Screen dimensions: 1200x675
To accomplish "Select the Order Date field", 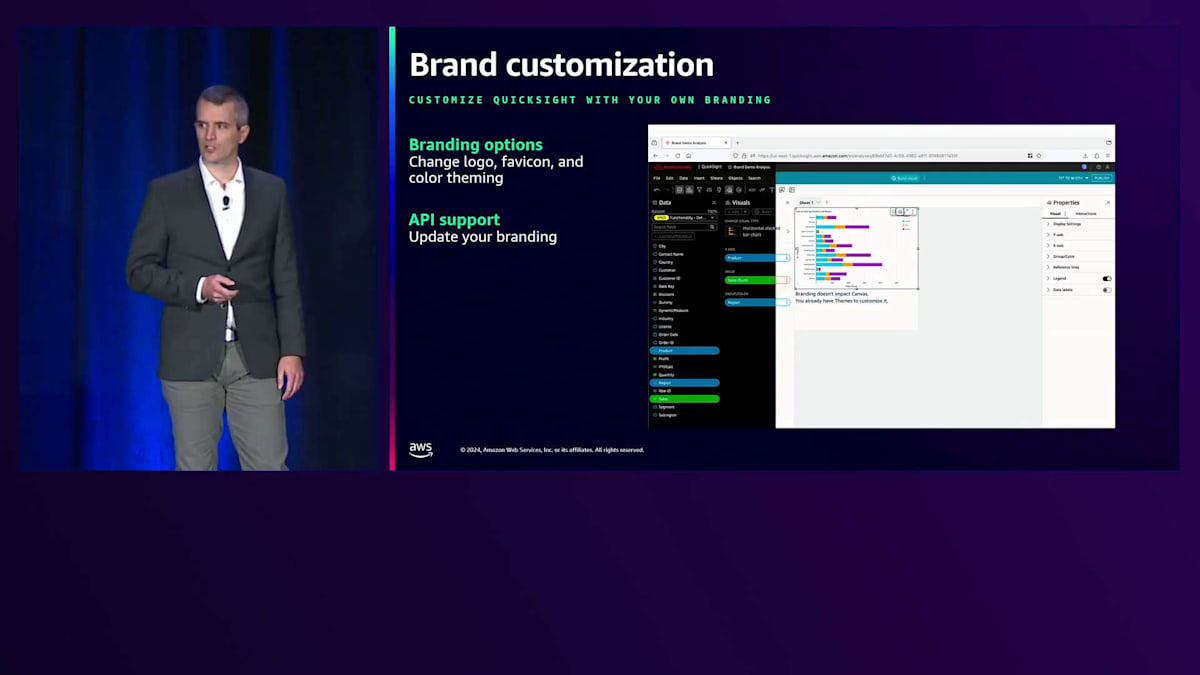I will (x=668, y=334).
